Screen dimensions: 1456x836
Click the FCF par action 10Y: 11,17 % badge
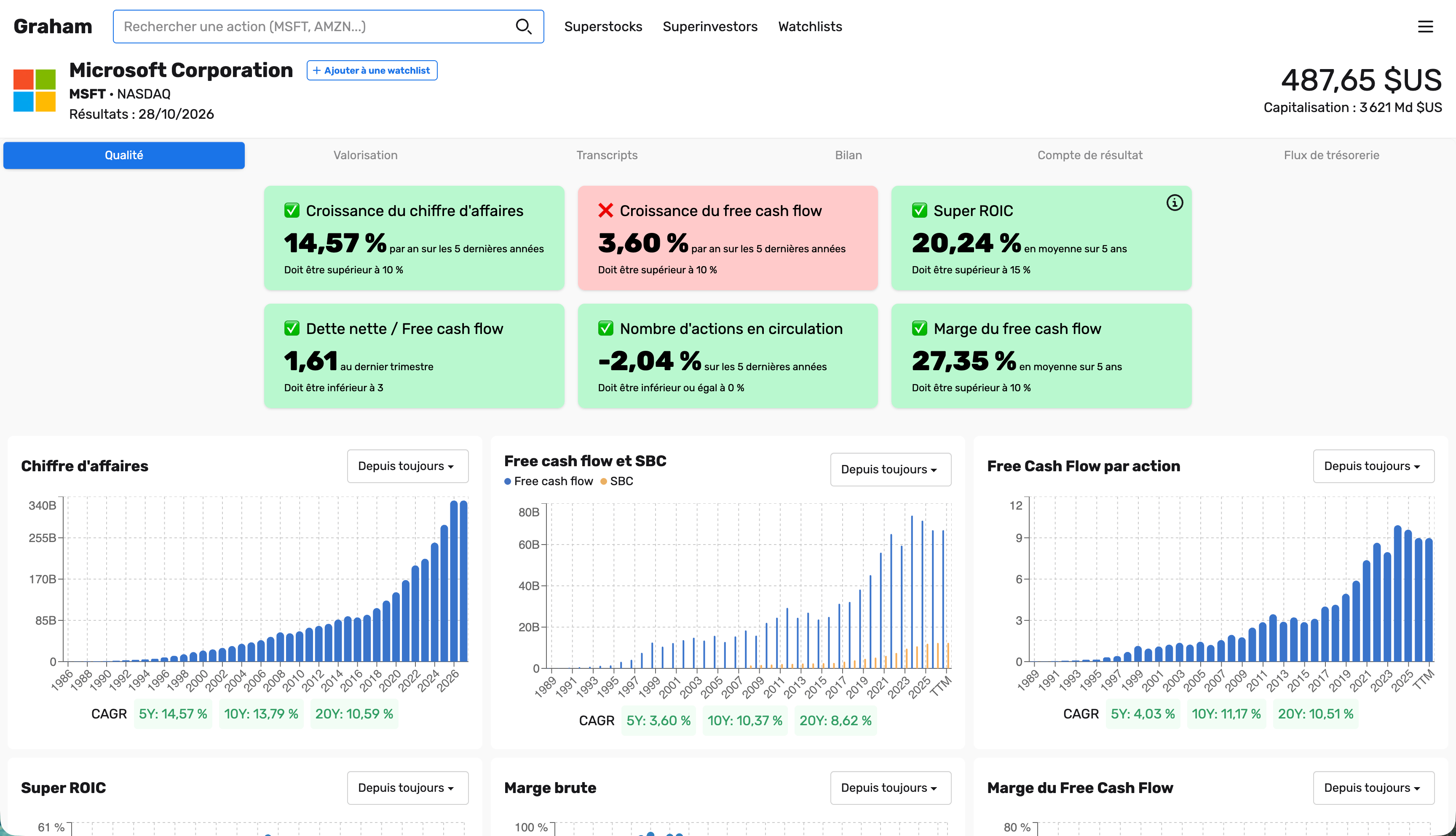pos(1226,714)
